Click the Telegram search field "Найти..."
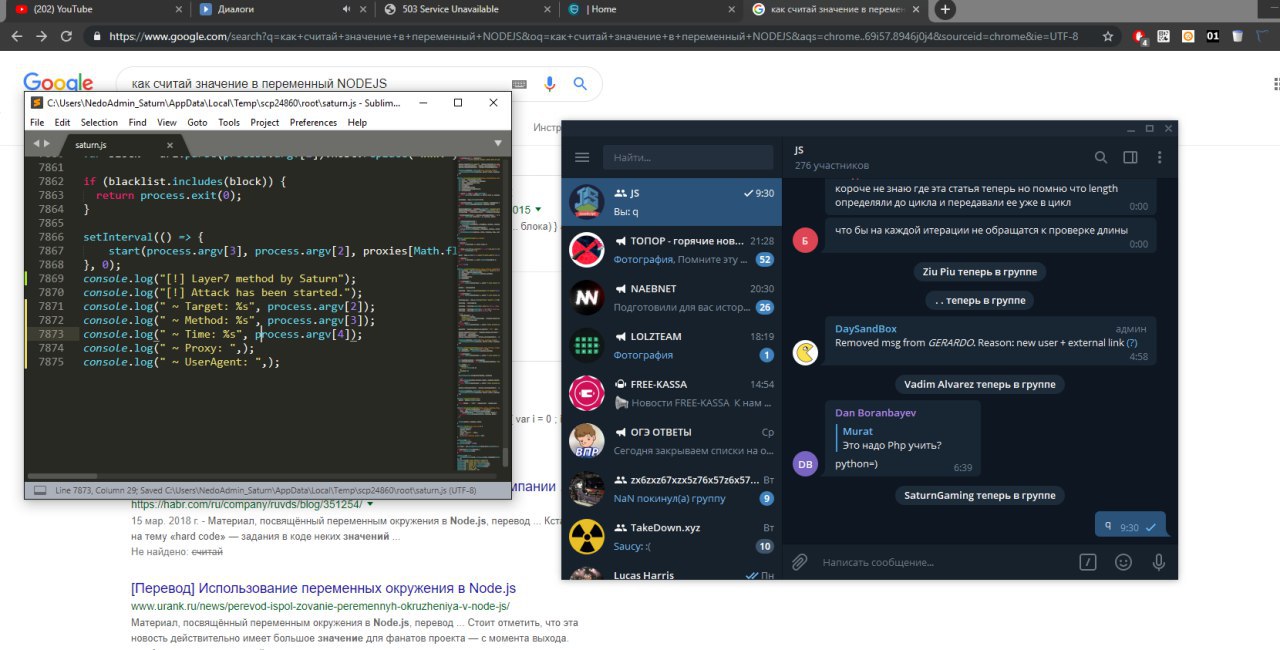Image resolution: width=1280 pixels, height=650 pixels. click(688, 157)
